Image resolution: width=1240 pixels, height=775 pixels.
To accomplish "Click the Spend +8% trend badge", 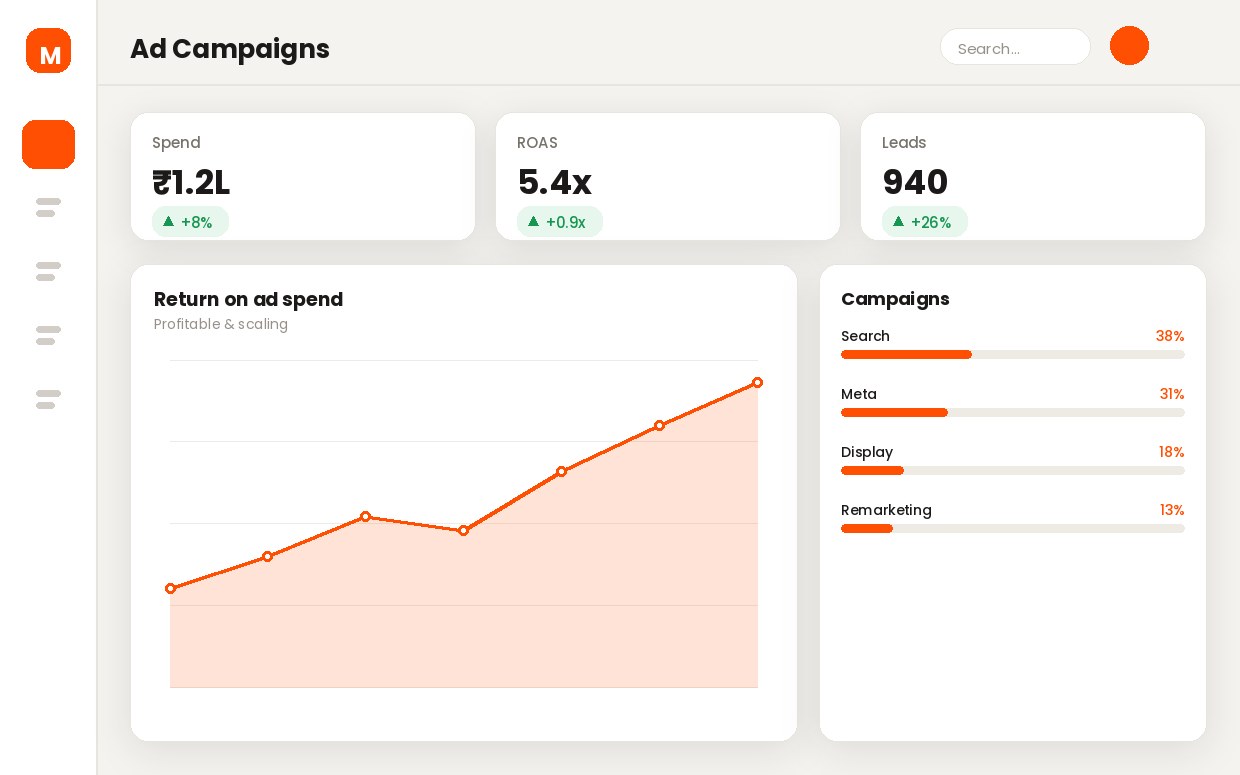I will 190,222.
